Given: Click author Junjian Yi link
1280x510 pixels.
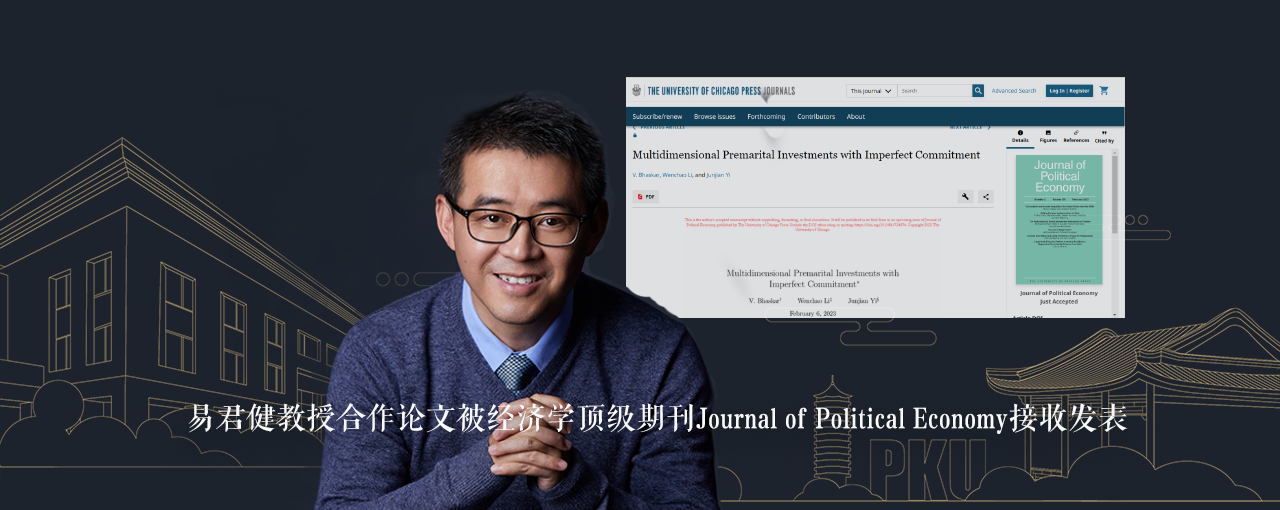Looking at the screenshot, I should click(x=718, y=175).
